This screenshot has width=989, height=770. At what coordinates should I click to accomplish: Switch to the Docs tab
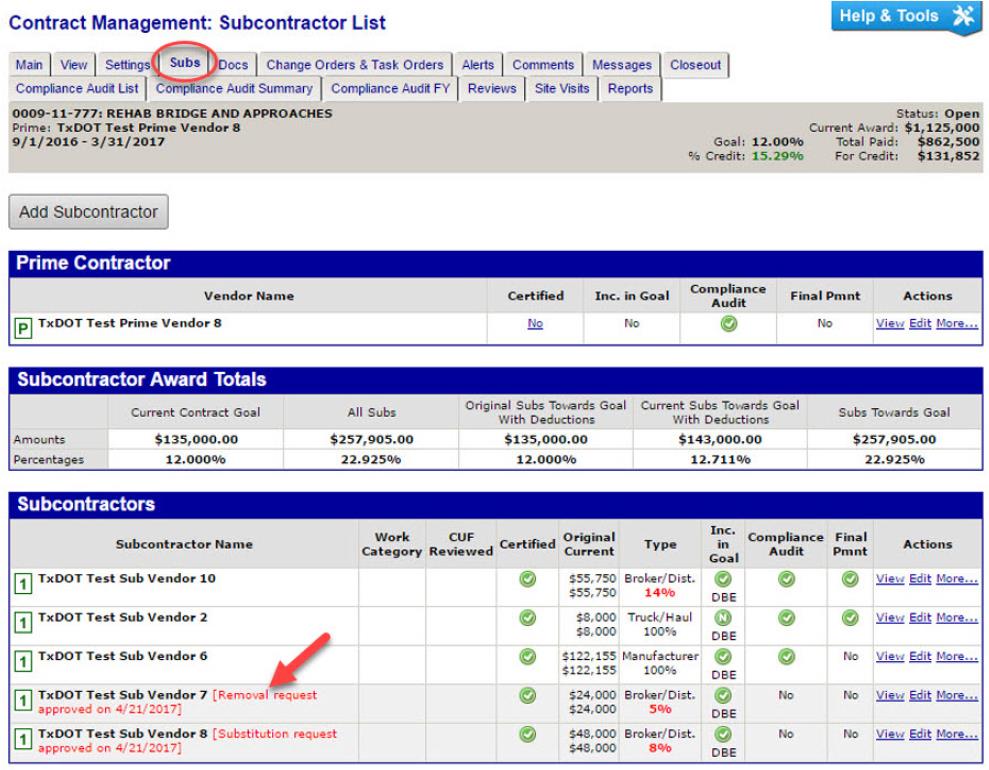coord(233,65)
